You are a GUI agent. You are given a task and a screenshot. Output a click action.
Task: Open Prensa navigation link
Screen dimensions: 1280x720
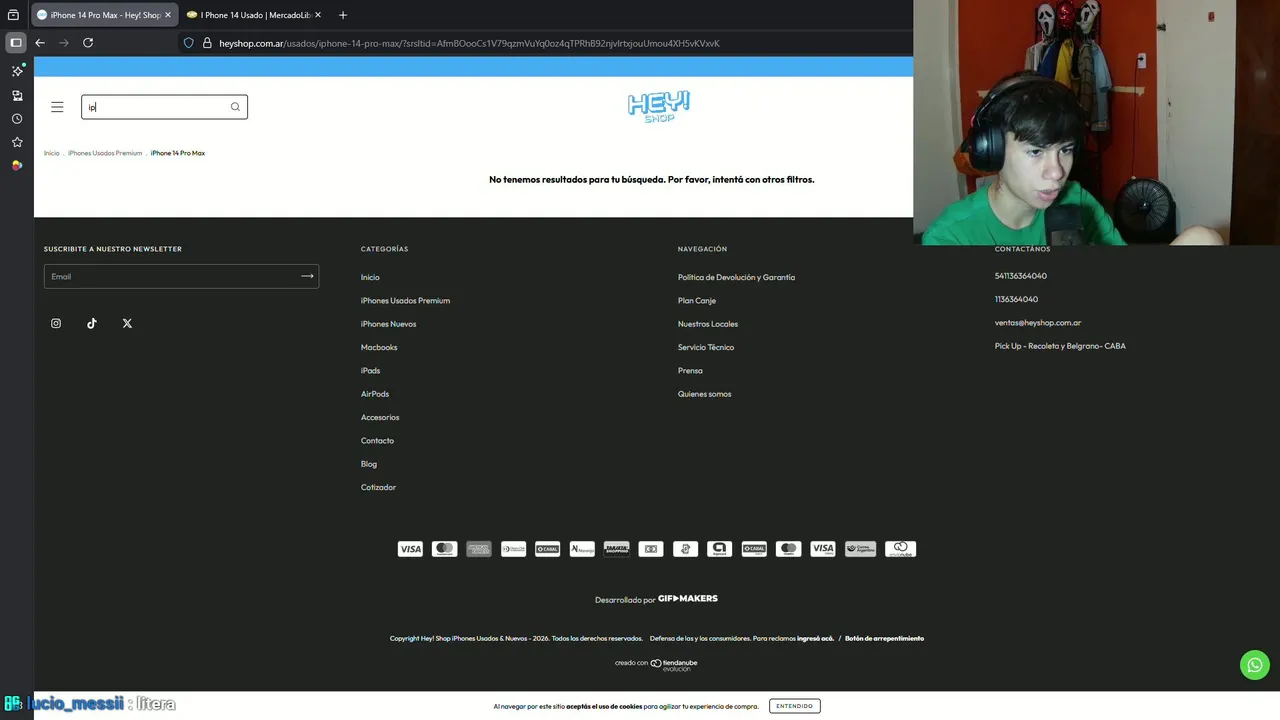point(690,370)
